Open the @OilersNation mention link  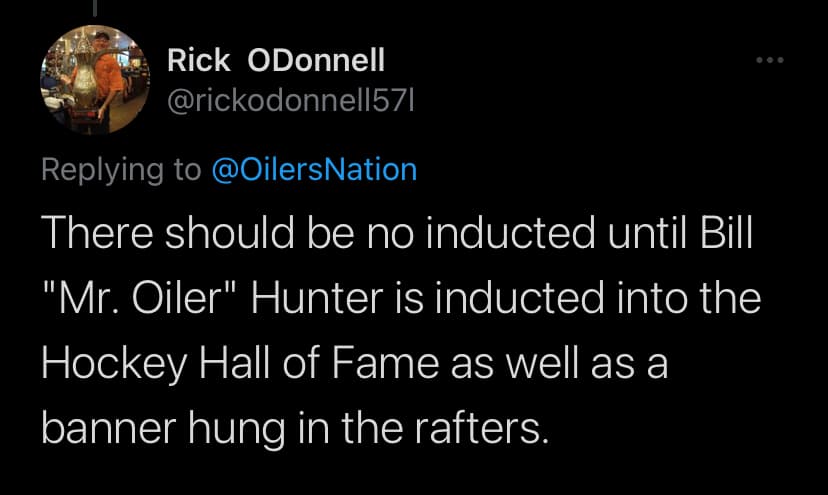[314, 168]
